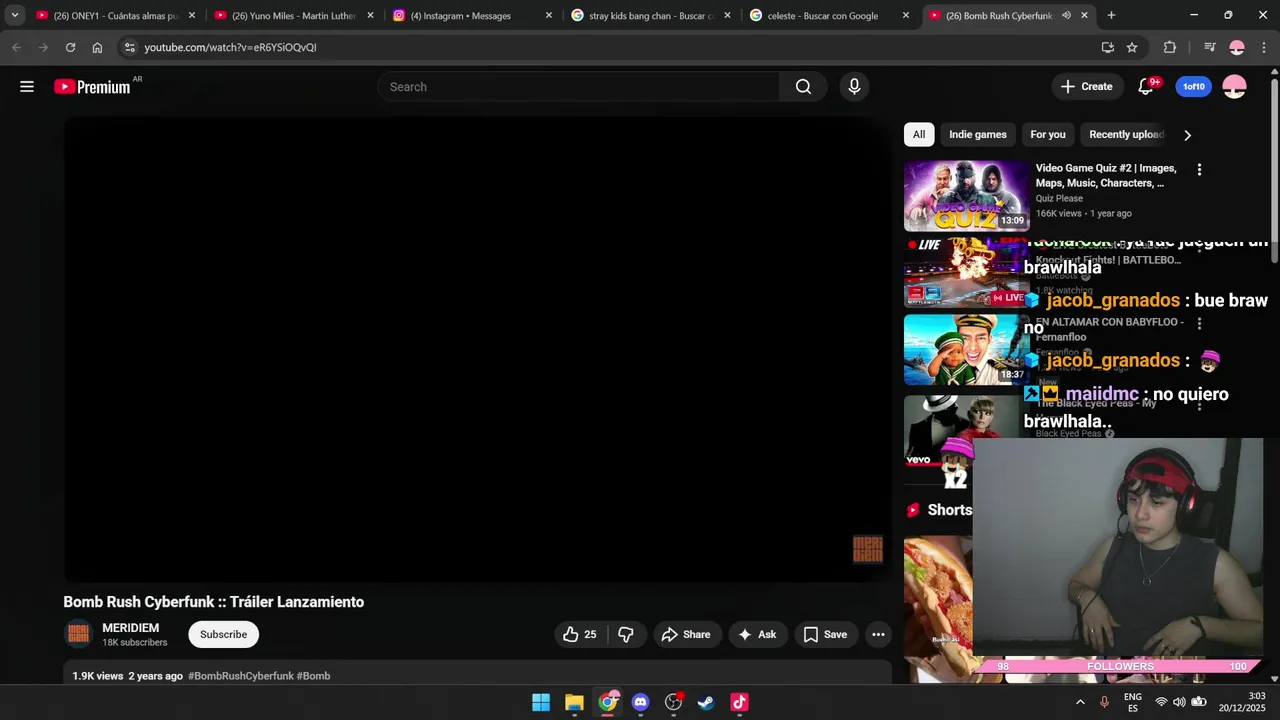Click the Ask button
This screenshot has width=1280, height=720.
pyautogui.click(x=757, y=634)
